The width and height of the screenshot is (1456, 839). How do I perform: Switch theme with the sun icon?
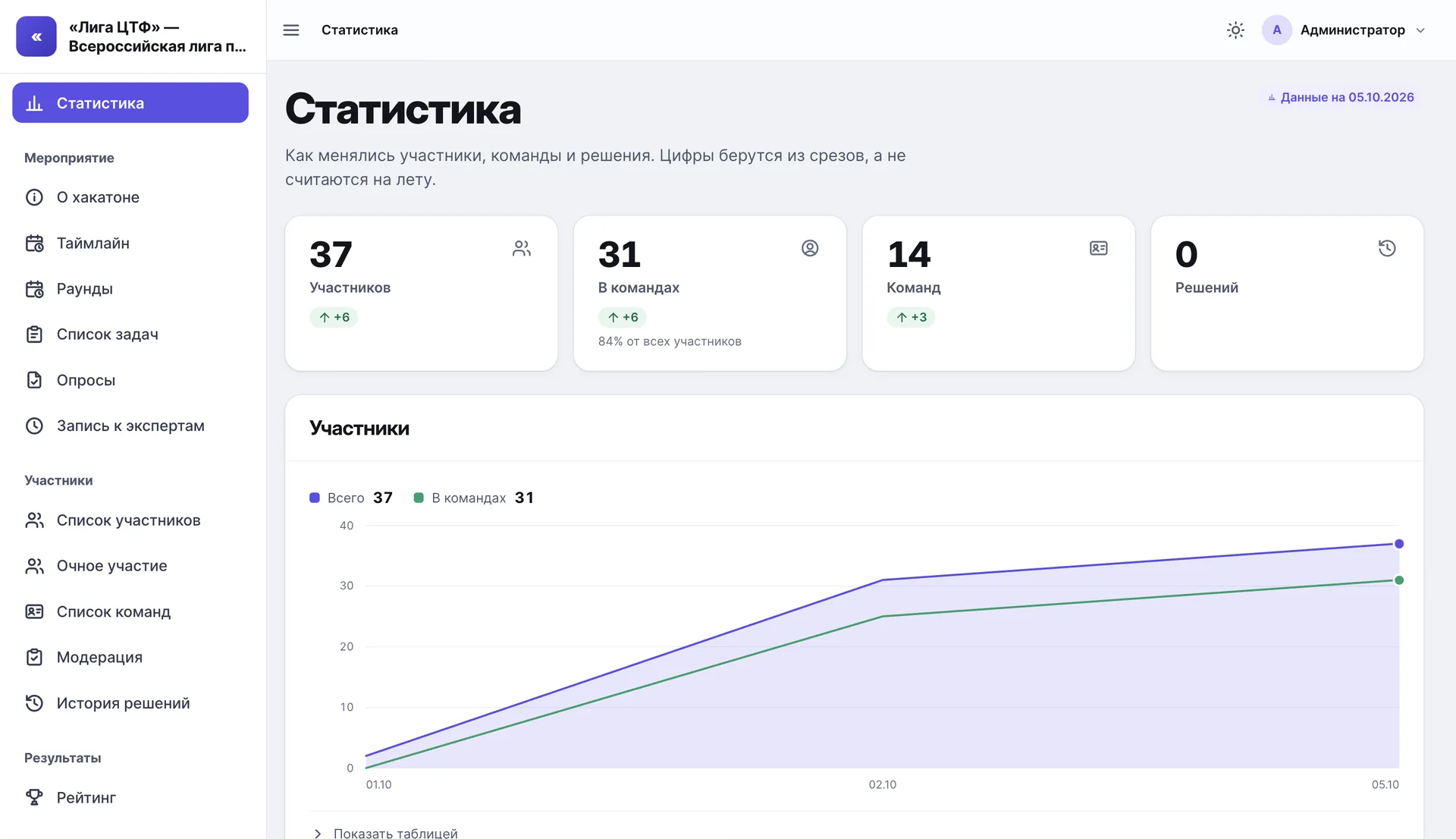[x=1235, y=30]
